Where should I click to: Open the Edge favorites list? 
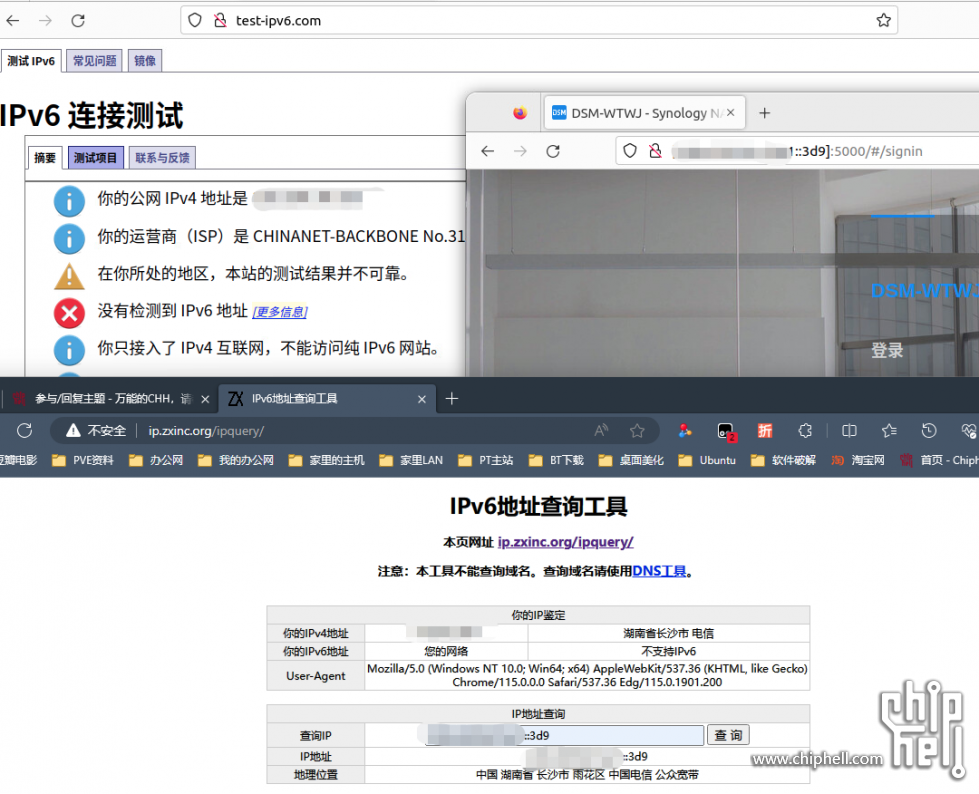coord(889,431)
